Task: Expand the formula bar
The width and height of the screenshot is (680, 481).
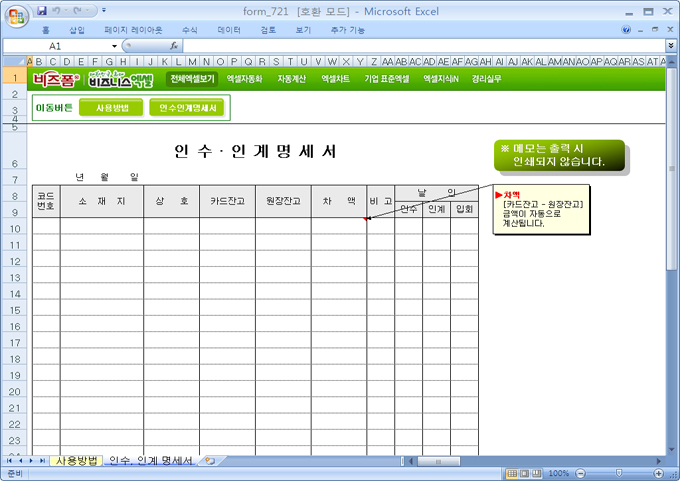Action: 670,46
